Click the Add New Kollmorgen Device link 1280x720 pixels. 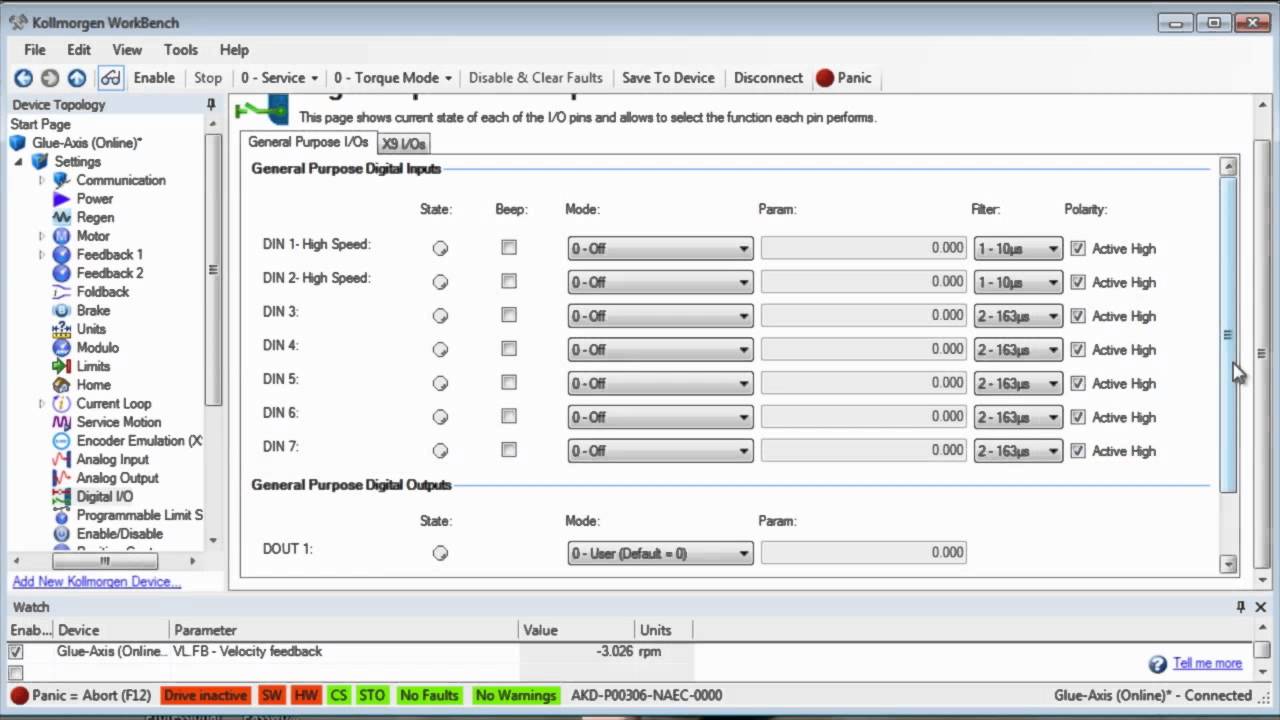pyautogui.click(x=97, y=582)
